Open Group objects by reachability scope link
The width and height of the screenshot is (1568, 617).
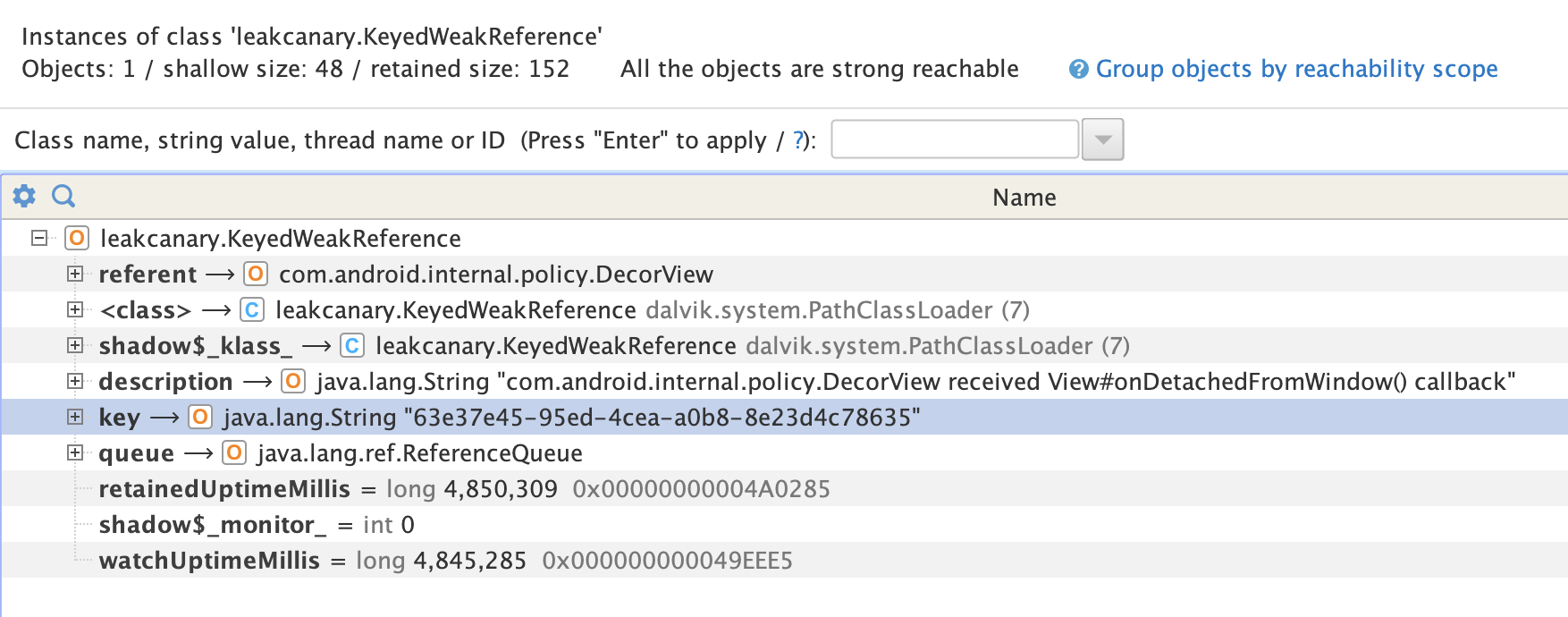[x=1296, y=69]
